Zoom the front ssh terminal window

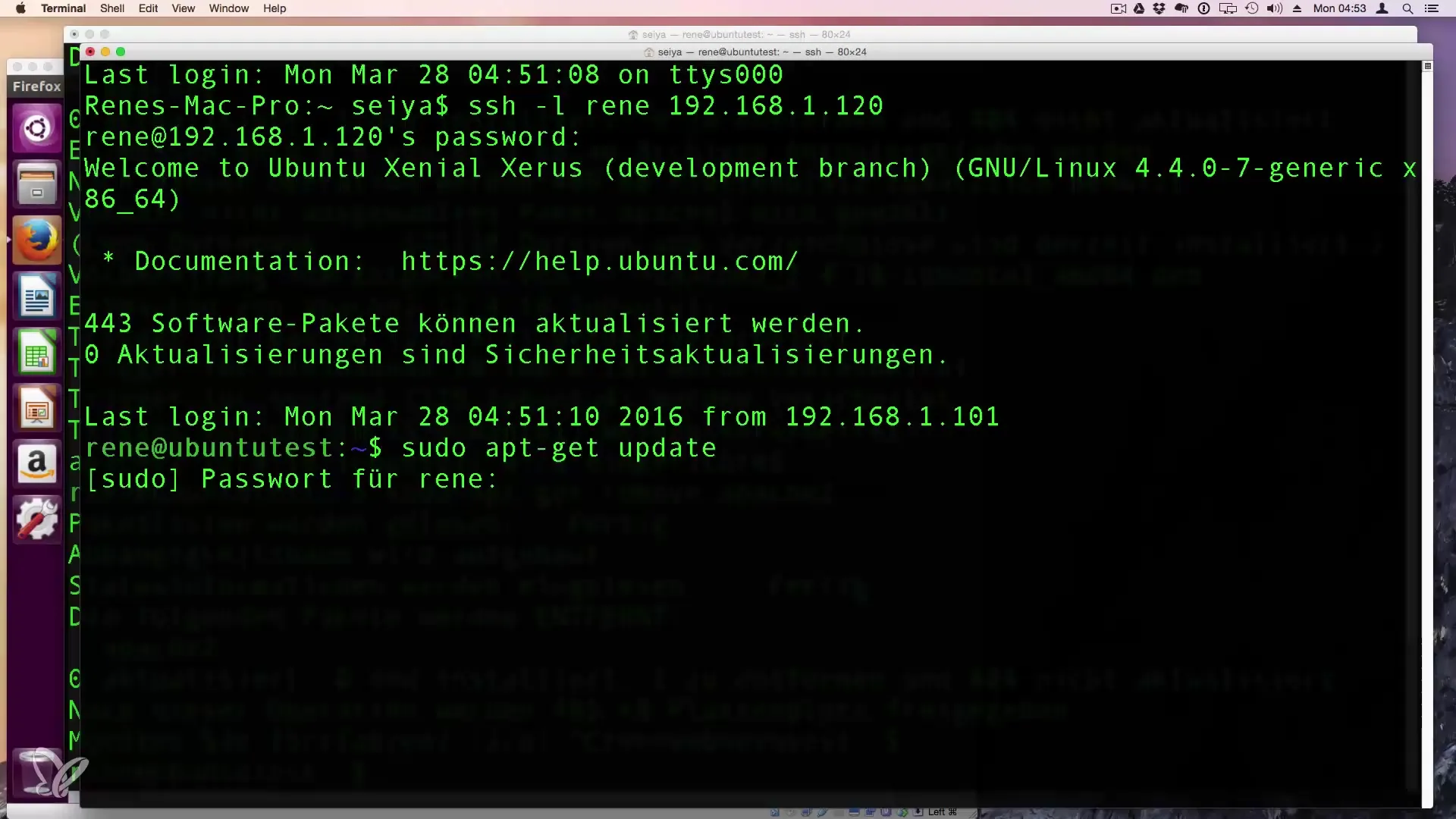point(121,52)
